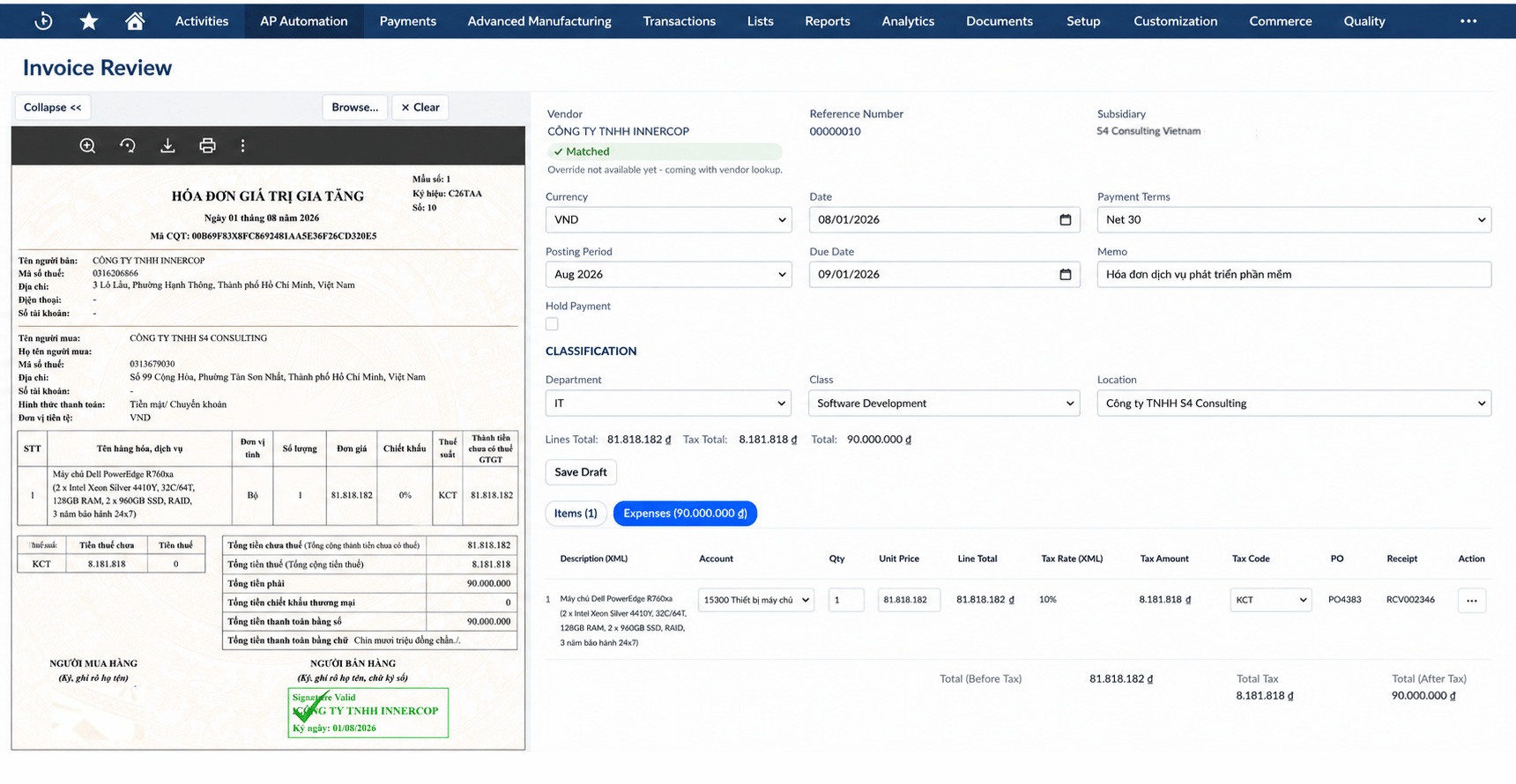Screen dimensions: 1516x784
Task: Open the Commerce menu
Action: 1281,21
